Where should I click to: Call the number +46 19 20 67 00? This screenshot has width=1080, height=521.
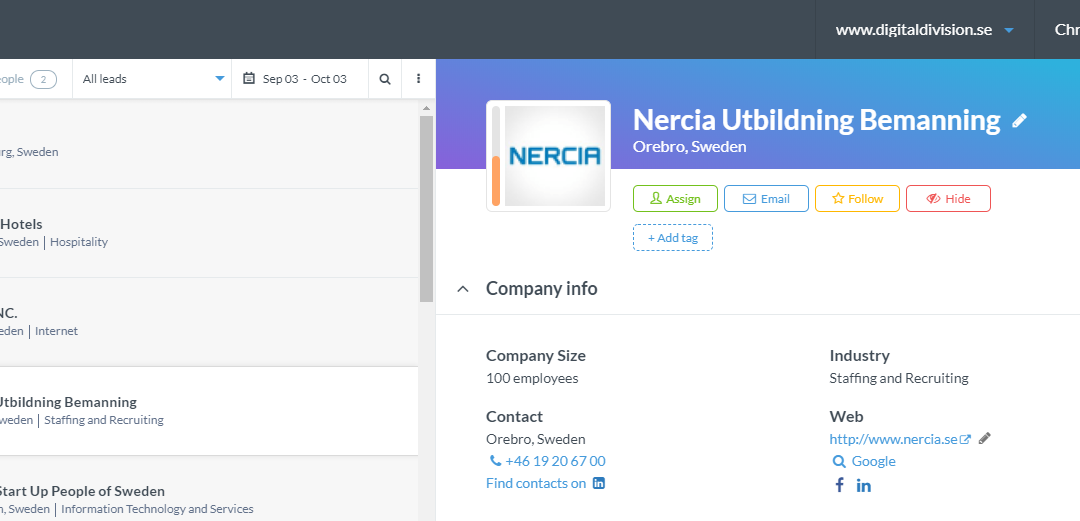[x=555, y=461]
